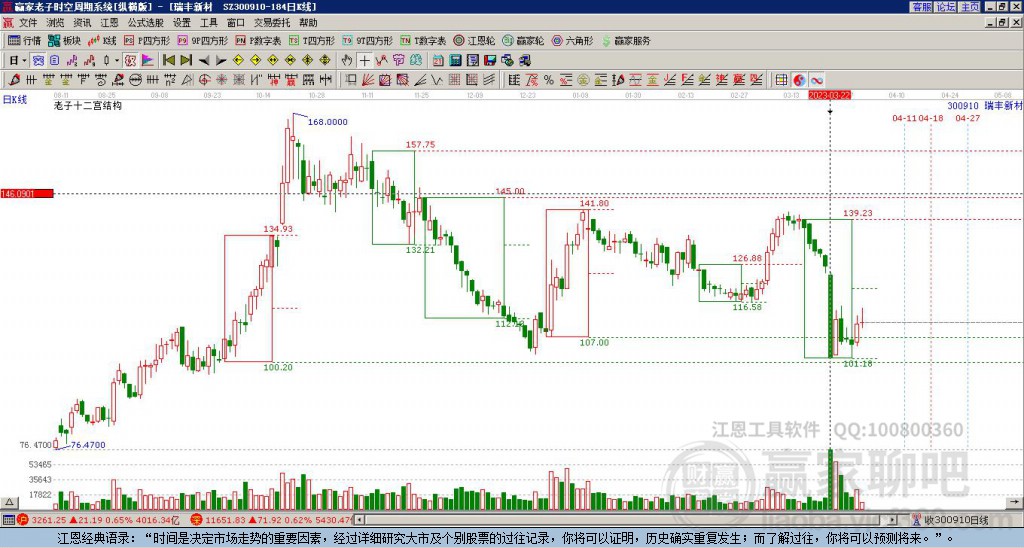Expand the candlestick style dropdown arrow
Viewport: 1024px width, 548px height.
(x=117, y=61)
